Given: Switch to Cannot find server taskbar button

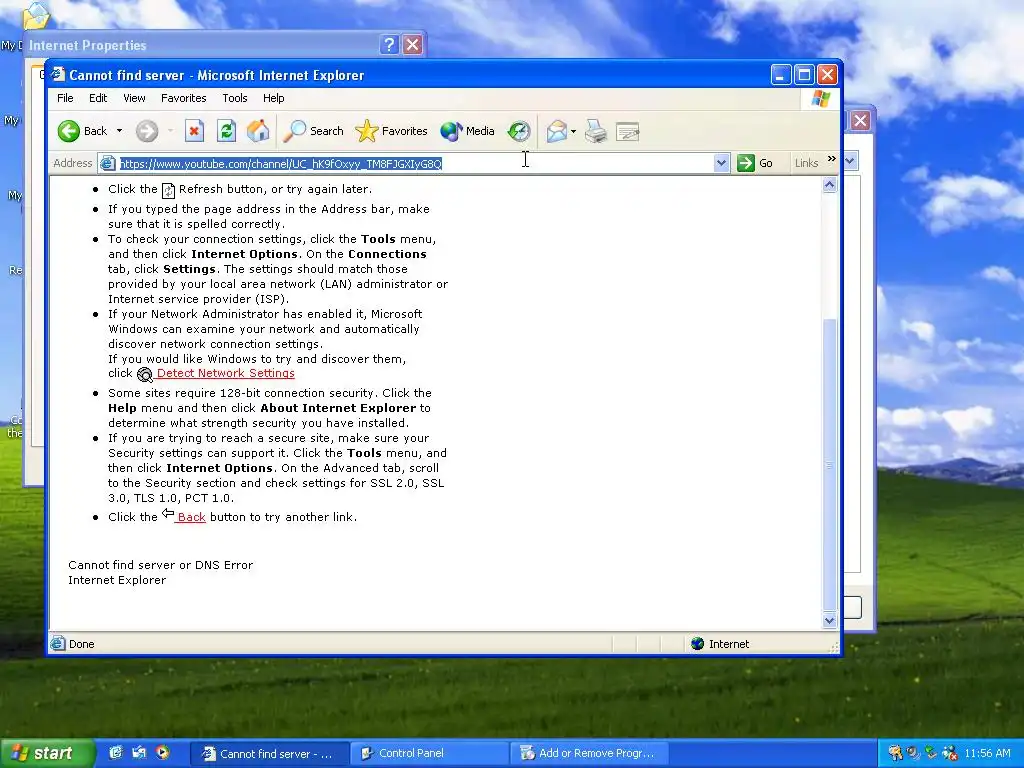Looking at the screenshot, I should click(x=269, y=753).
